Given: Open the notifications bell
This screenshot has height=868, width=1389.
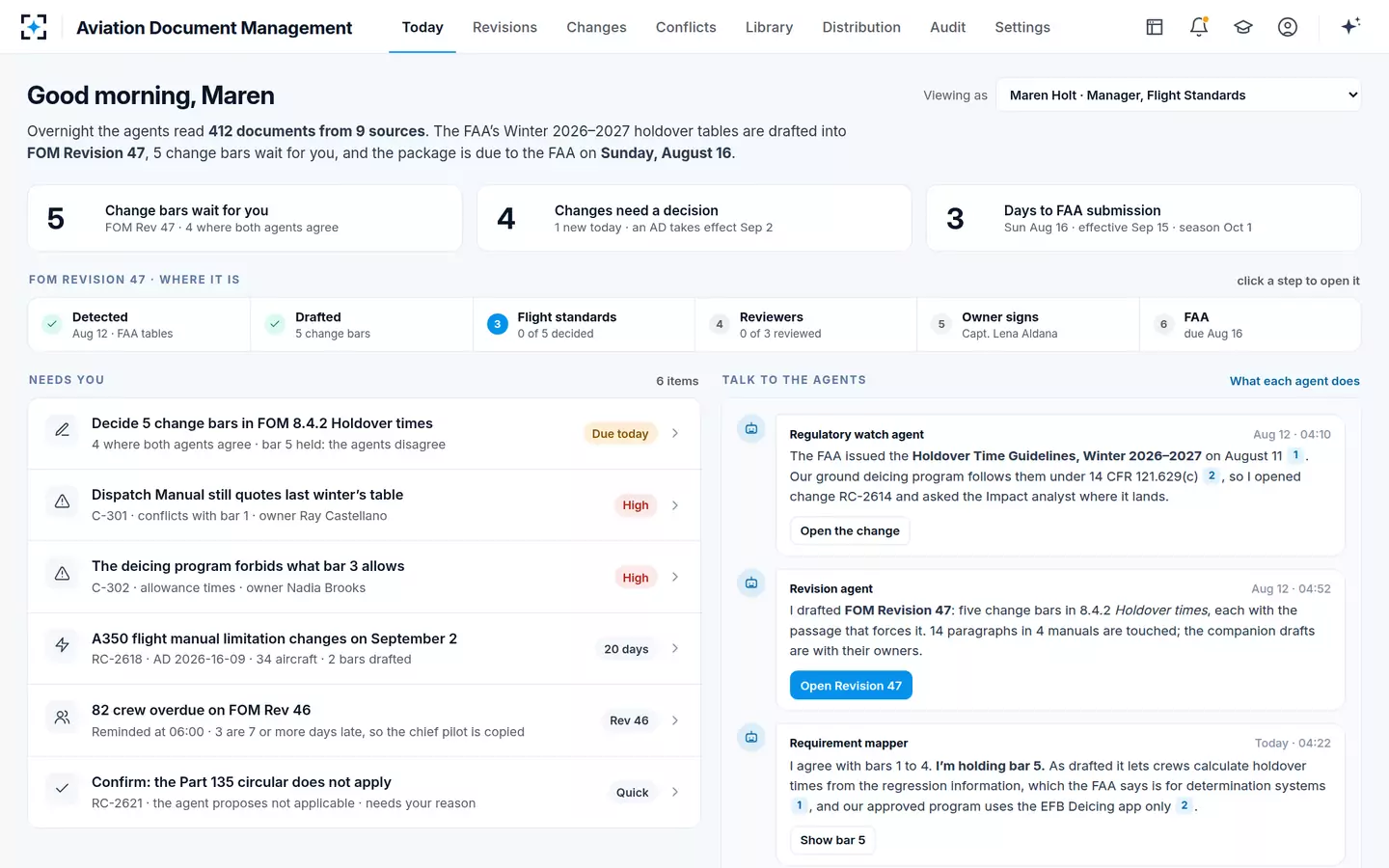Looking at the screenshot, I should [1199, 27].
